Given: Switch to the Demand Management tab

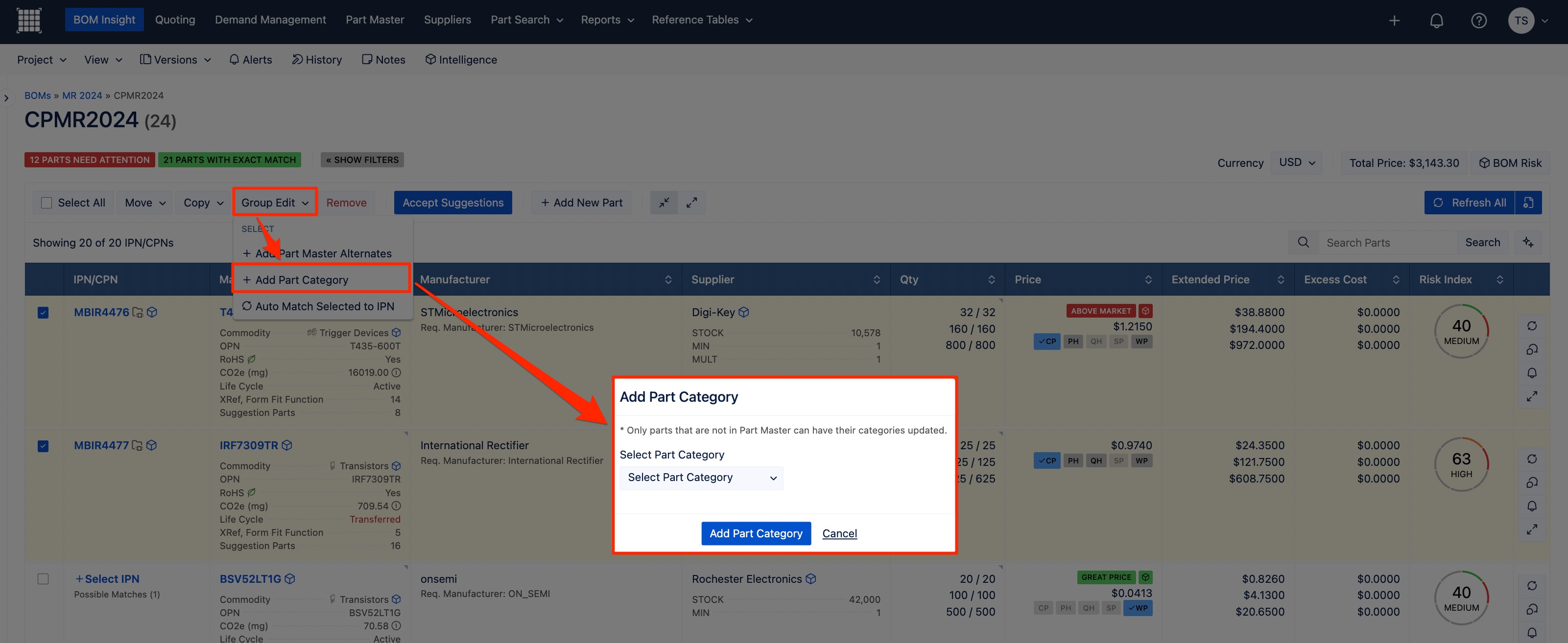Looking at the screenshot, I should click(270, 20).
